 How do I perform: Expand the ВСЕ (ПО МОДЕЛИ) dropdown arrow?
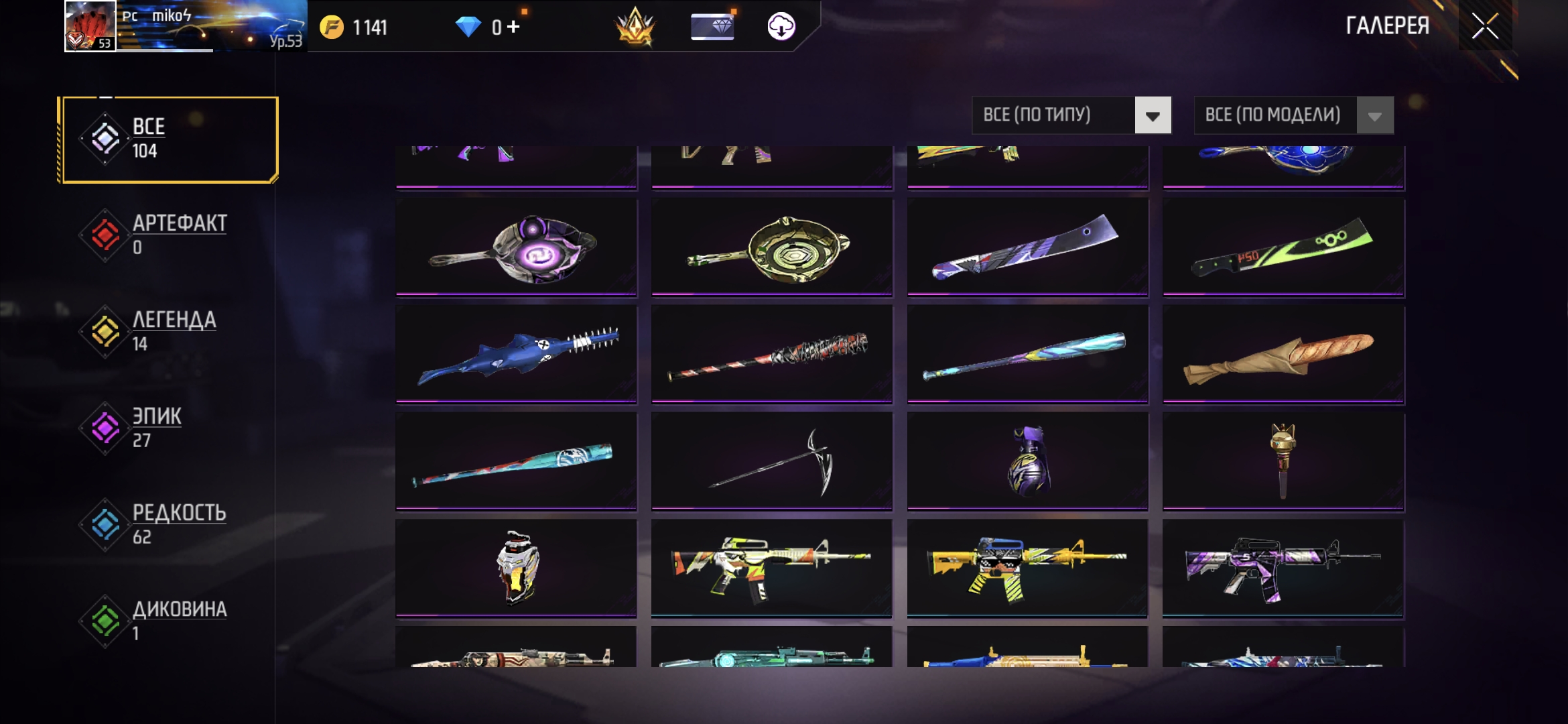[x=1375, y=115]
